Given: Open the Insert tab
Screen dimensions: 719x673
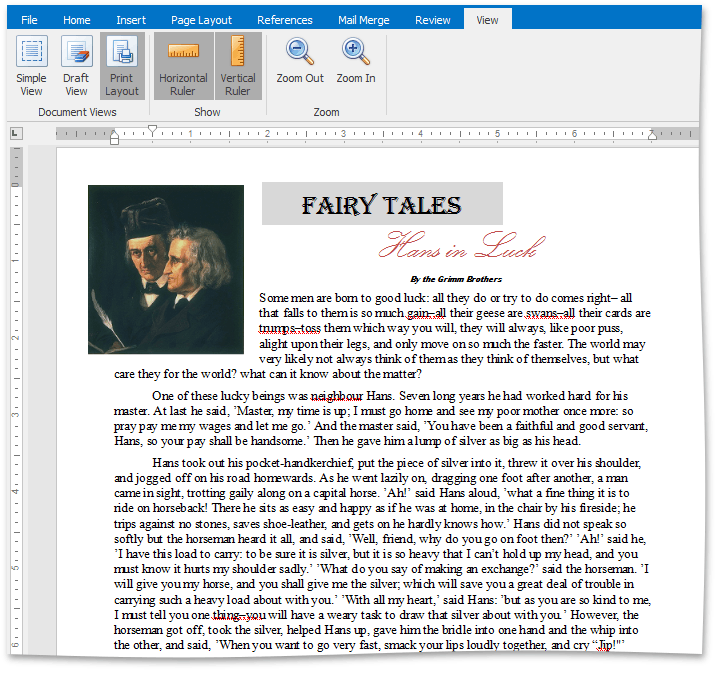Looking at the screenshot, I should tap(131, 20).
